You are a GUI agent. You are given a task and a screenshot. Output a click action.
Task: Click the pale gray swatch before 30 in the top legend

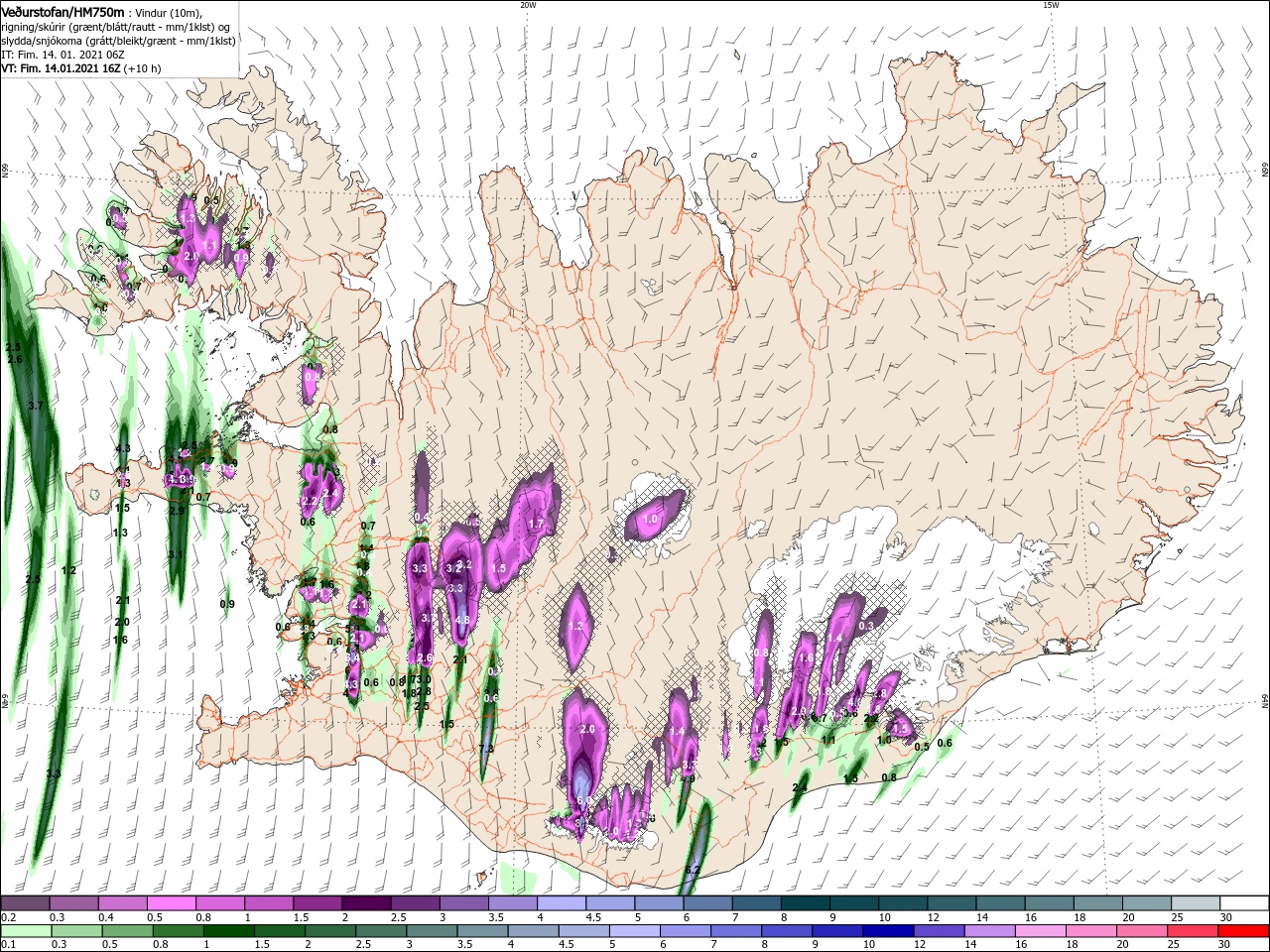click(x=1196, y=903)
